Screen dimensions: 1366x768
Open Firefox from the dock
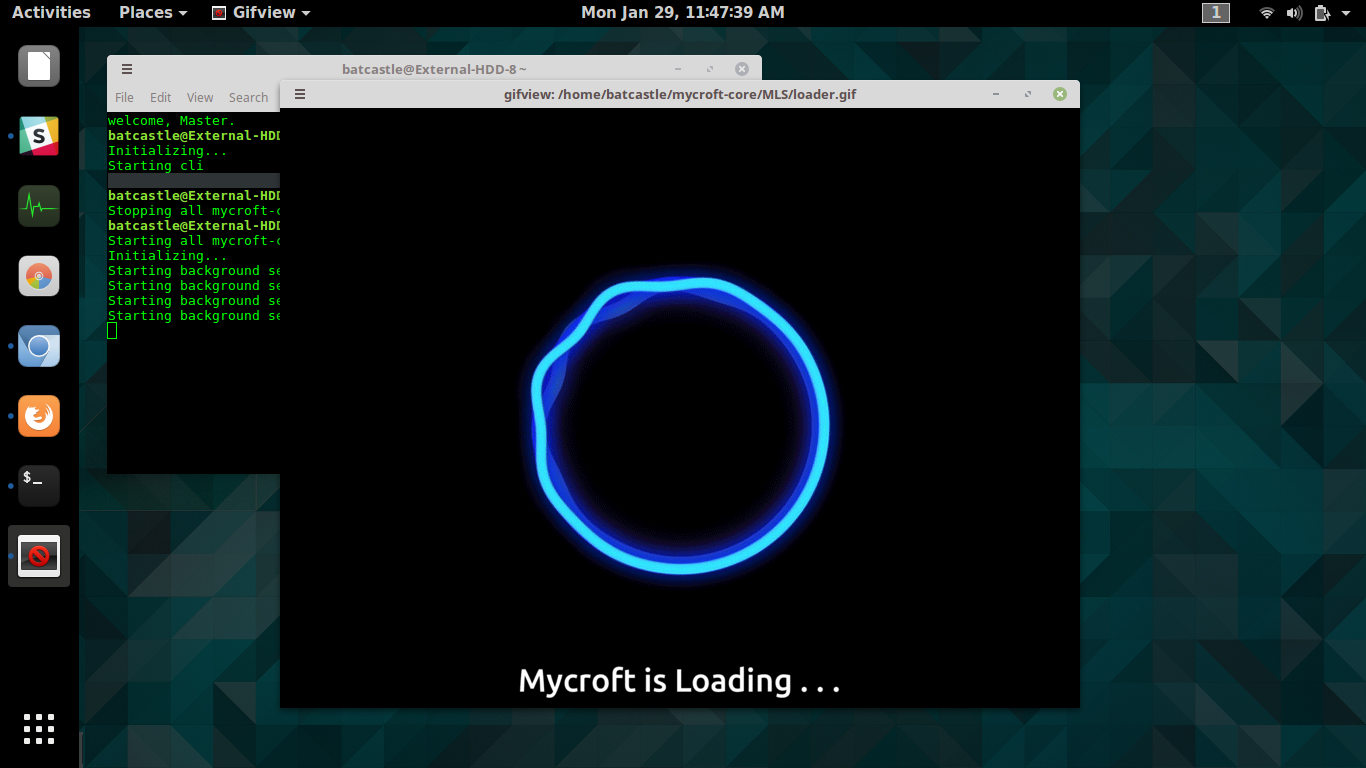[x=39, y=416]
